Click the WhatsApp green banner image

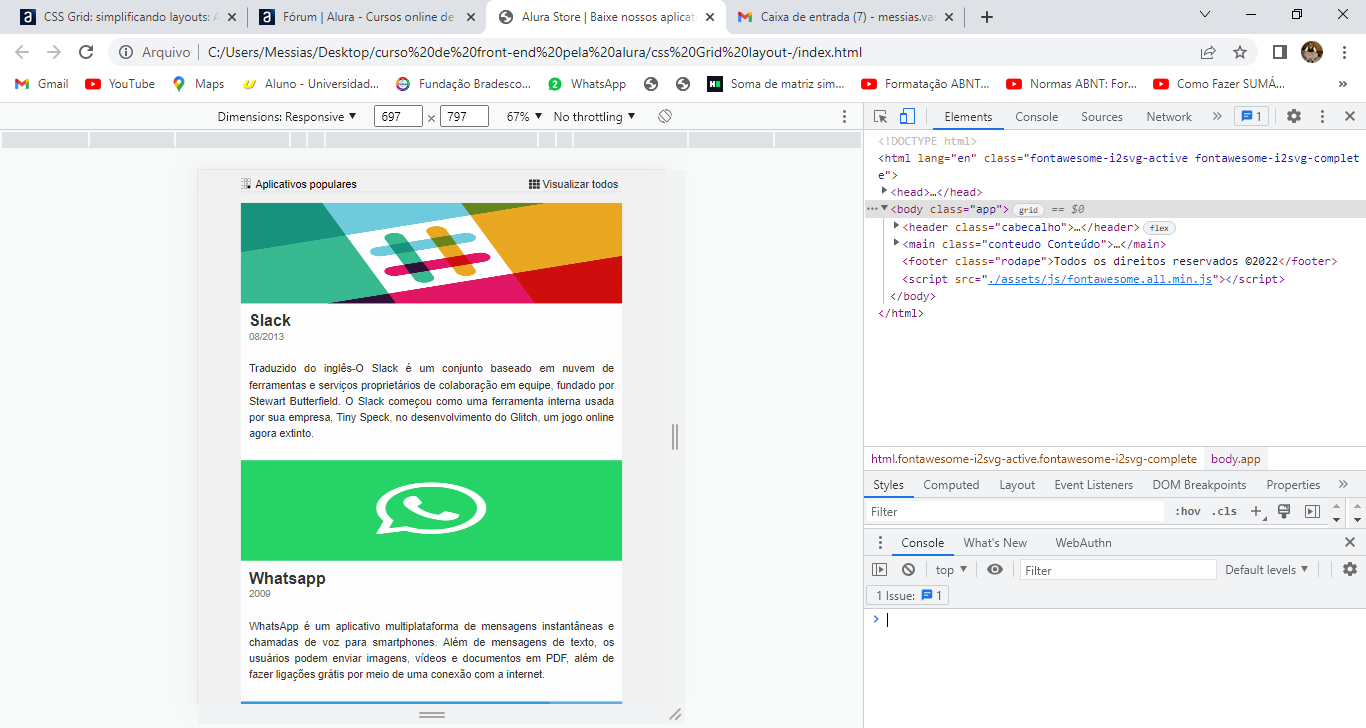coord(431,510)
